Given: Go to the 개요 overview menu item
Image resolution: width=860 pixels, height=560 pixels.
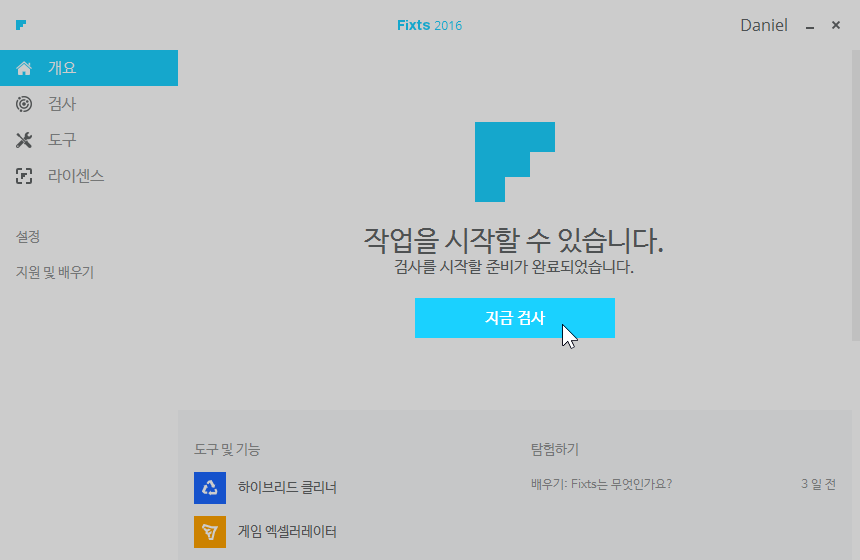Looking at the screenshot, I should (89, 68).
